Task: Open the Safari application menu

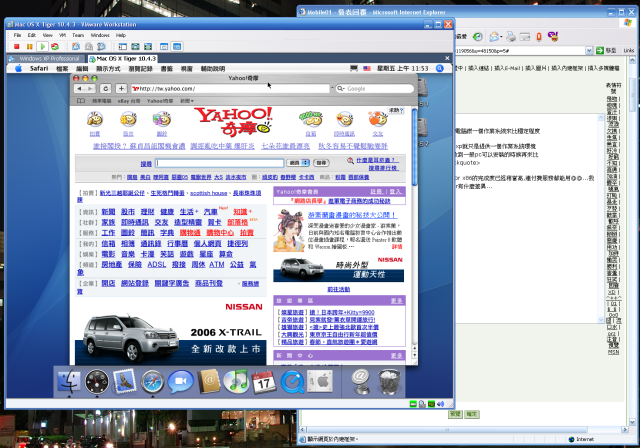Action: [x=39, y=69]
